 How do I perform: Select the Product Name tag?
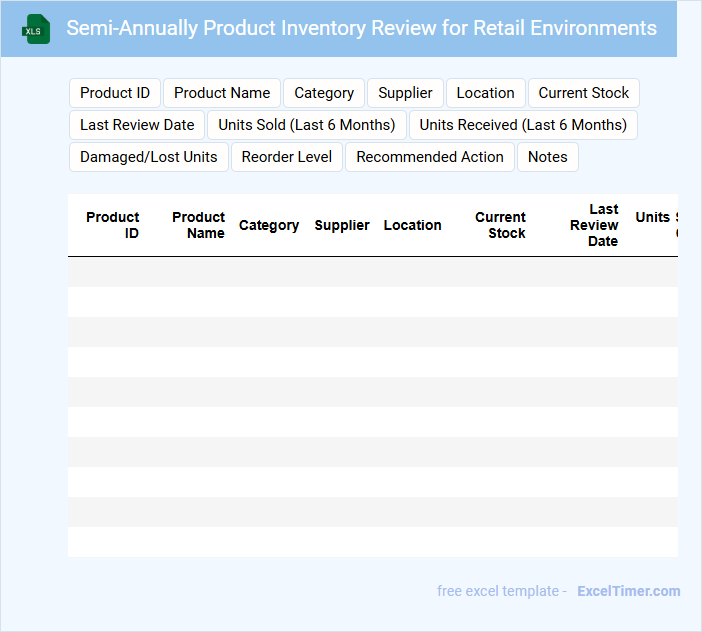click(222, 93)
